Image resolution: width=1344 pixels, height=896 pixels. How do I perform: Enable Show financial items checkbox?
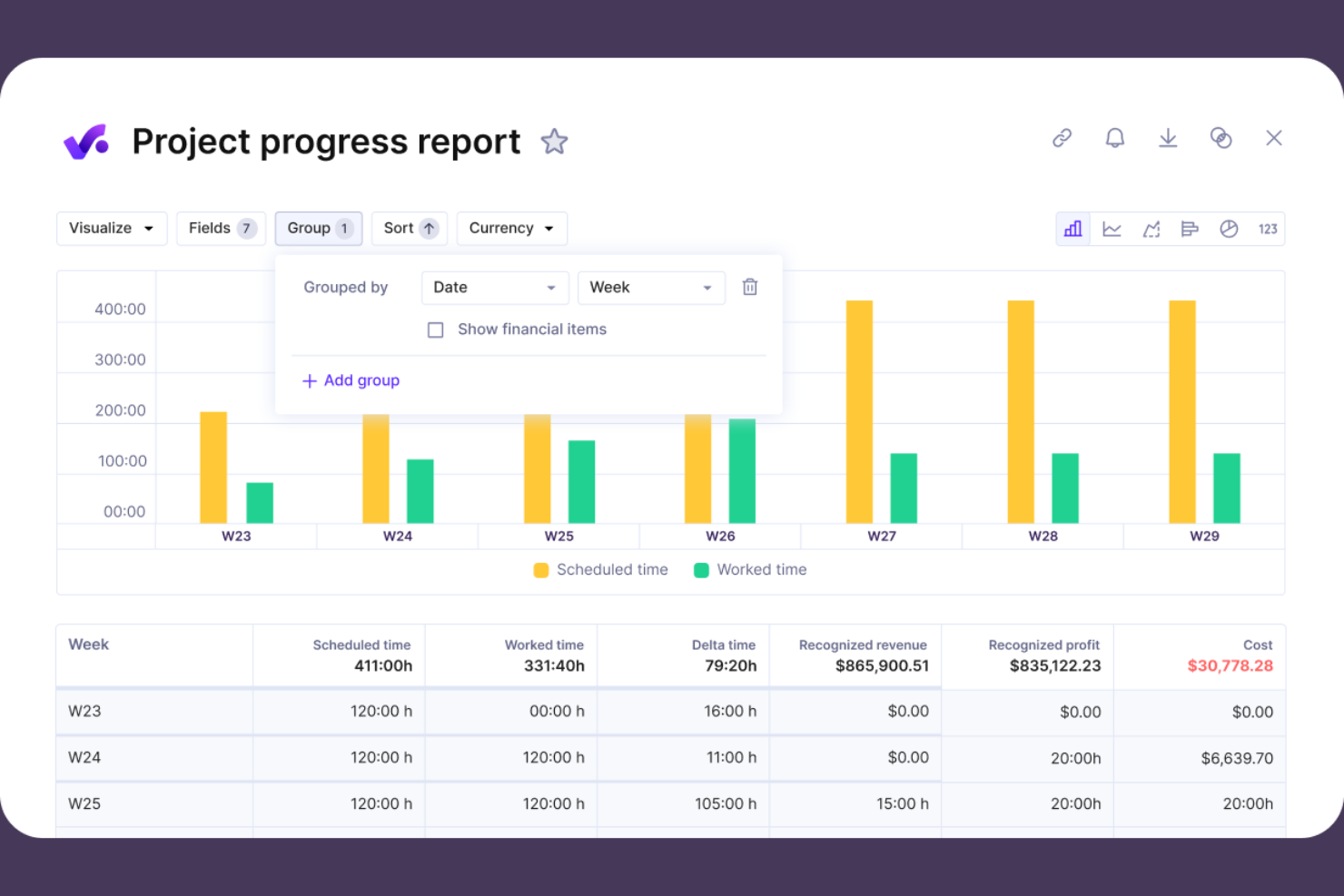(x=436, y=330)
